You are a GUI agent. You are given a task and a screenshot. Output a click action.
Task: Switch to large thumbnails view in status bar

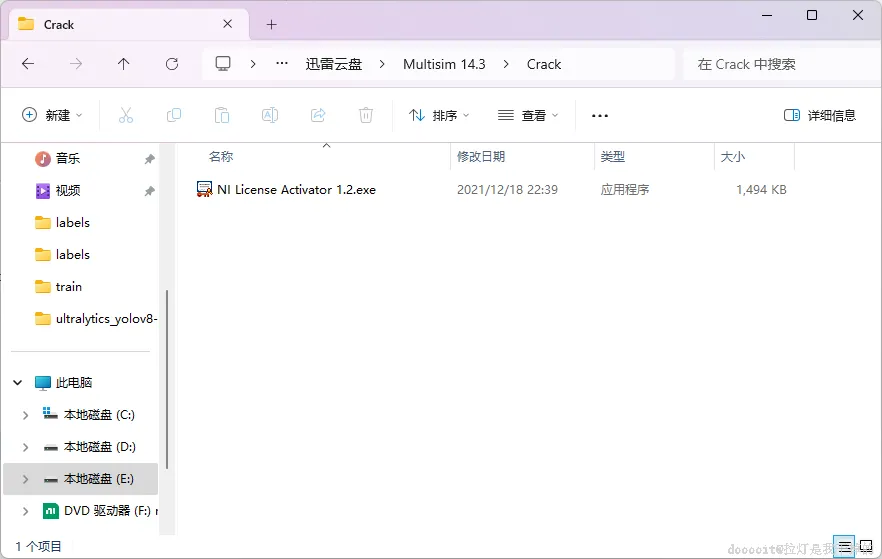tap(866, 546)
